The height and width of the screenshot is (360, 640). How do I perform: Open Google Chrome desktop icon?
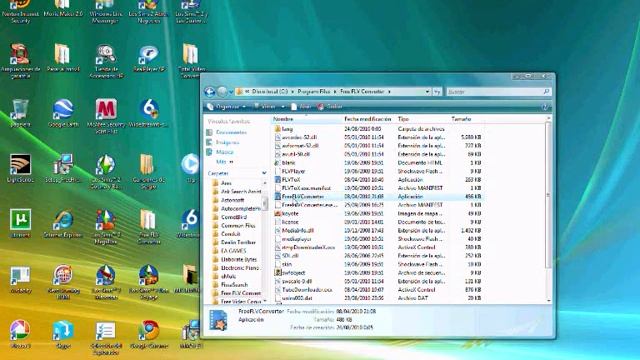[x=149, y=334]
